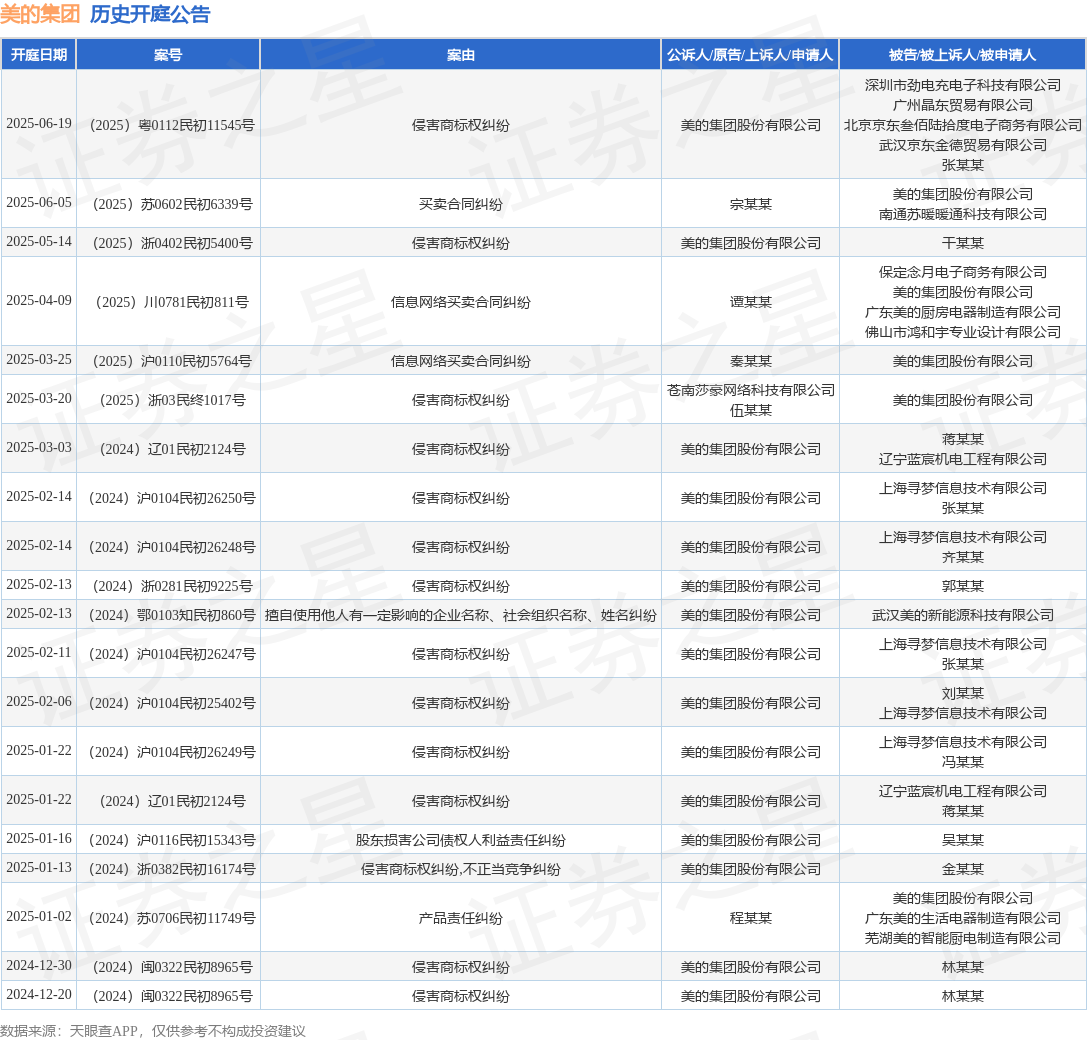
Task: Click defendant 郭某某
Action: click(x=962, y=587)
